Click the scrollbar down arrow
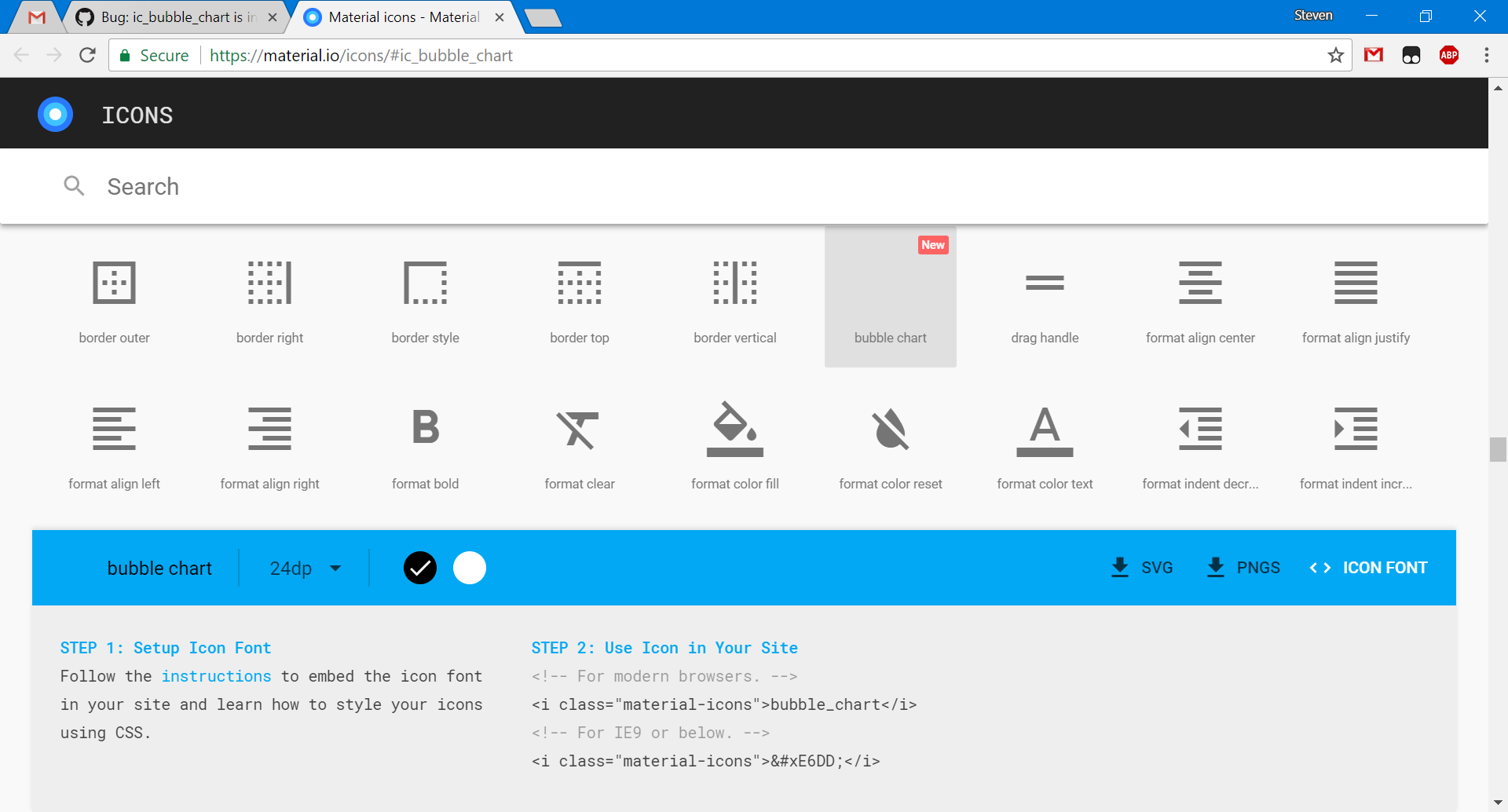 (x=1498, y=803)
